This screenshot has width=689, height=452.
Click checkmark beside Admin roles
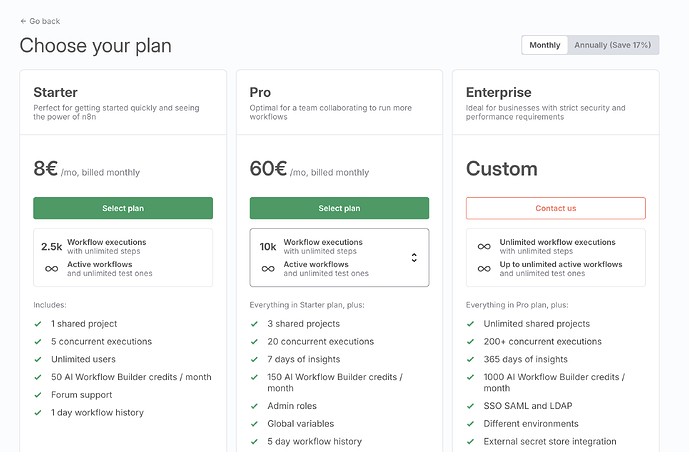click(255, 406)
